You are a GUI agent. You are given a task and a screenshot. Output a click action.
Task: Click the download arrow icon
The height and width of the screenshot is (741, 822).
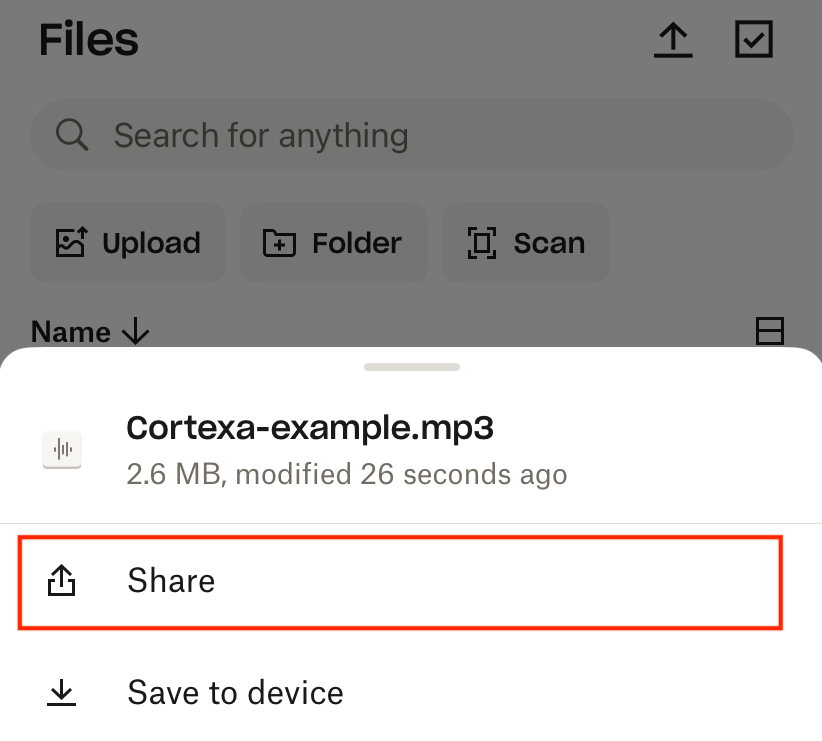click(x=62, y=693)
